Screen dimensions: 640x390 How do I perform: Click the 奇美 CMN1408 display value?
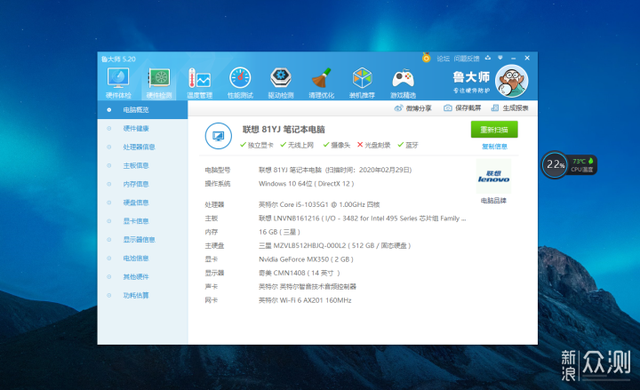coord(299,273)
